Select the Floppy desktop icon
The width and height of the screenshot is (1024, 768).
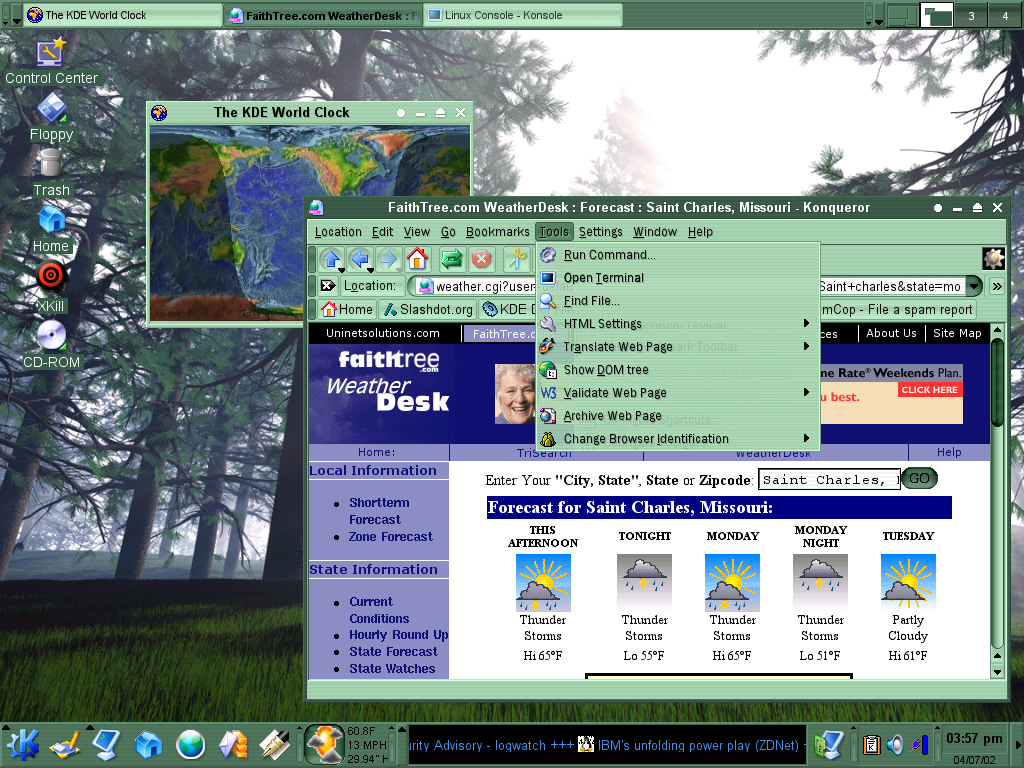click(x=51, y=118)
